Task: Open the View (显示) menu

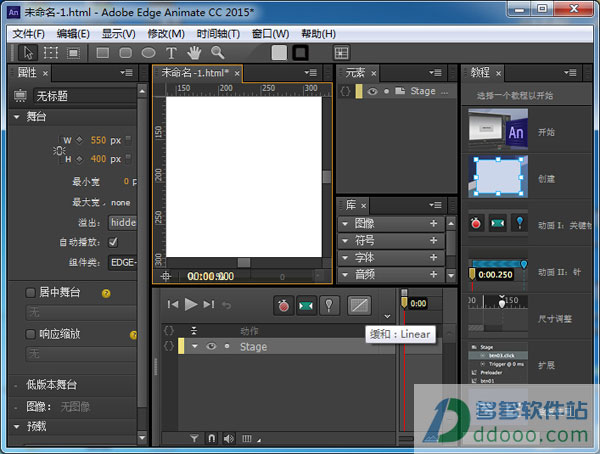Action: (119, 34)
